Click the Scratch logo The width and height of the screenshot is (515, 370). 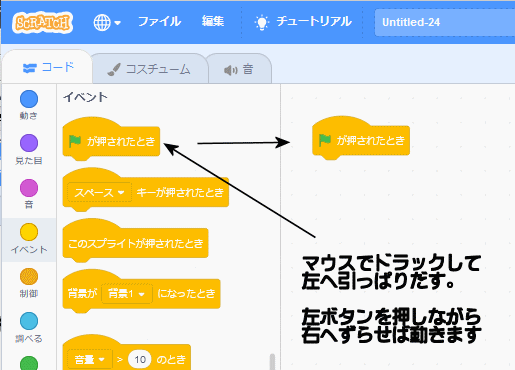42,23
